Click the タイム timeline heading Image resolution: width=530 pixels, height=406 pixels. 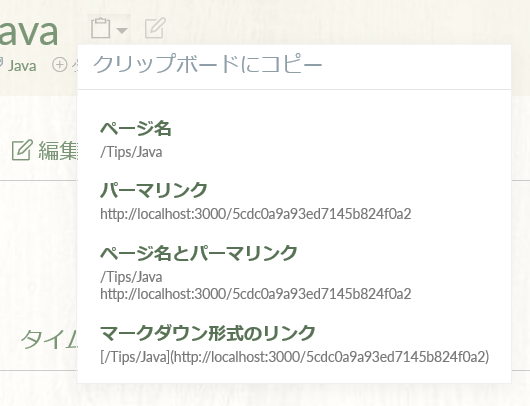(49, 339)
